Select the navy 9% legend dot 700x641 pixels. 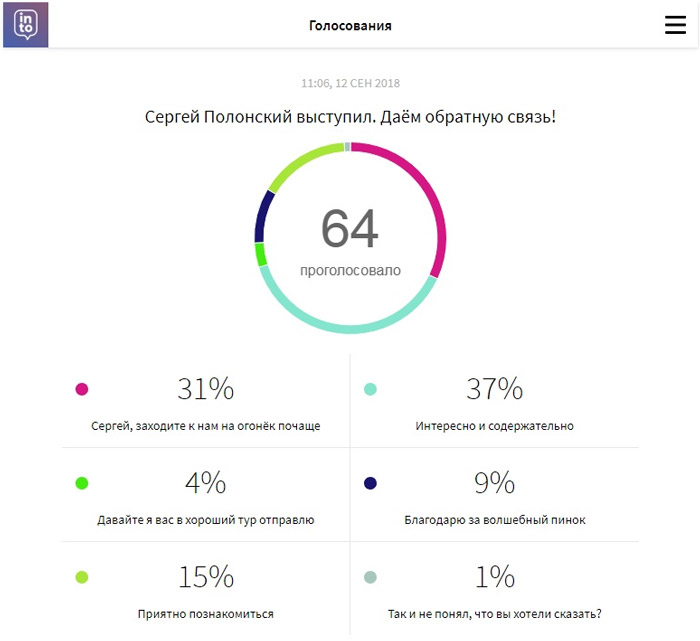point(370,483)
